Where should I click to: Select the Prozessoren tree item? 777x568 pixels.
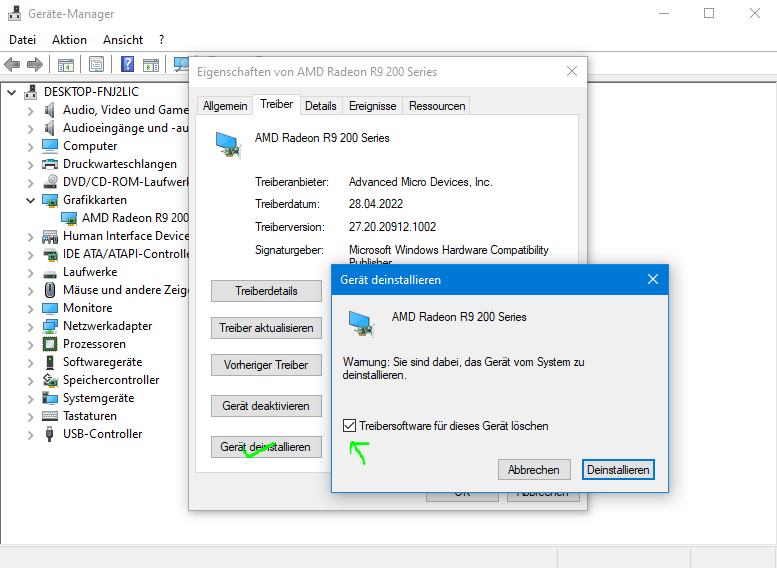94,344
